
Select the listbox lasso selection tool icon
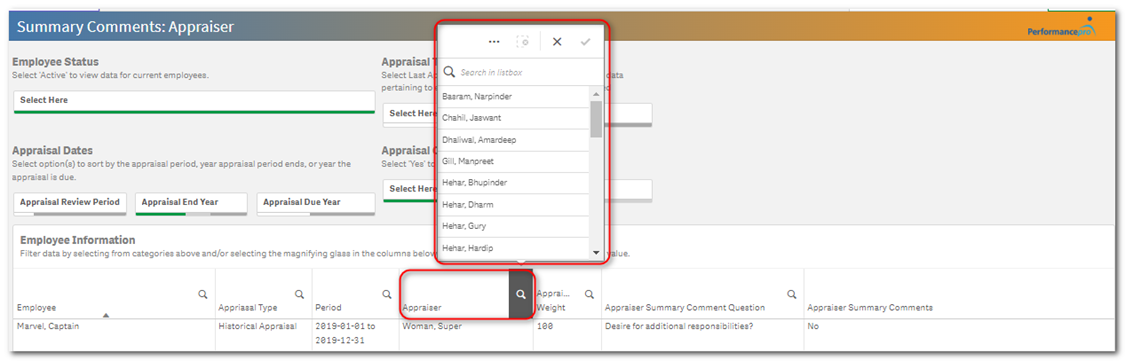523,42
